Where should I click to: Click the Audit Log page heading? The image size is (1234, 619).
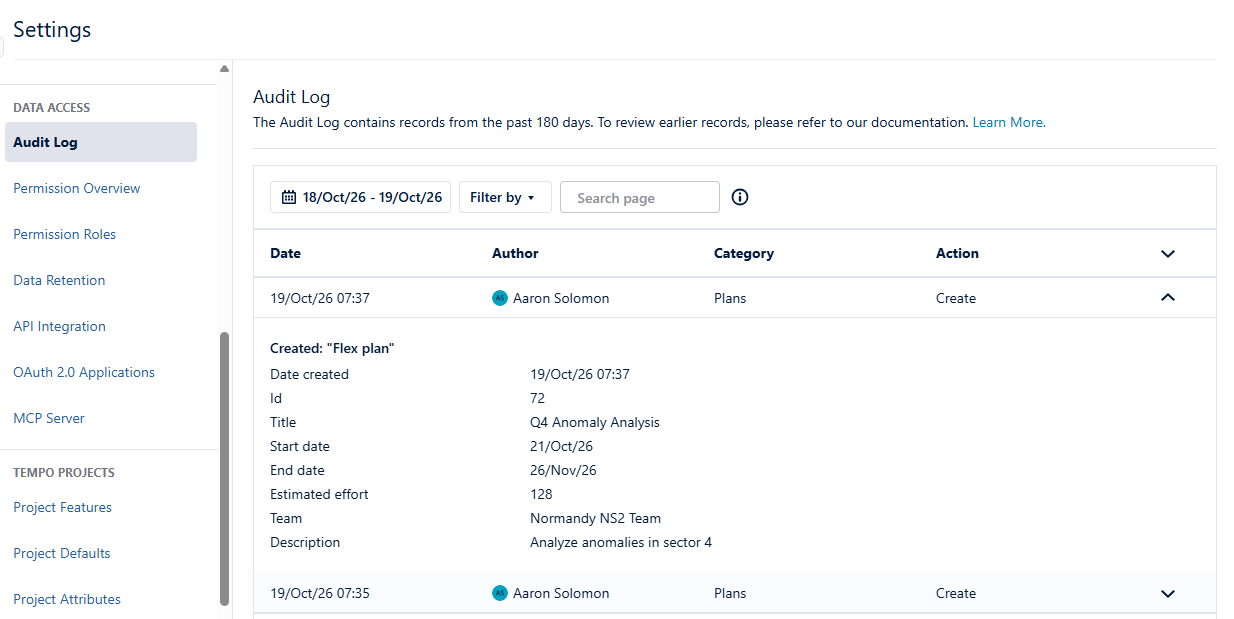pos(291,97)
